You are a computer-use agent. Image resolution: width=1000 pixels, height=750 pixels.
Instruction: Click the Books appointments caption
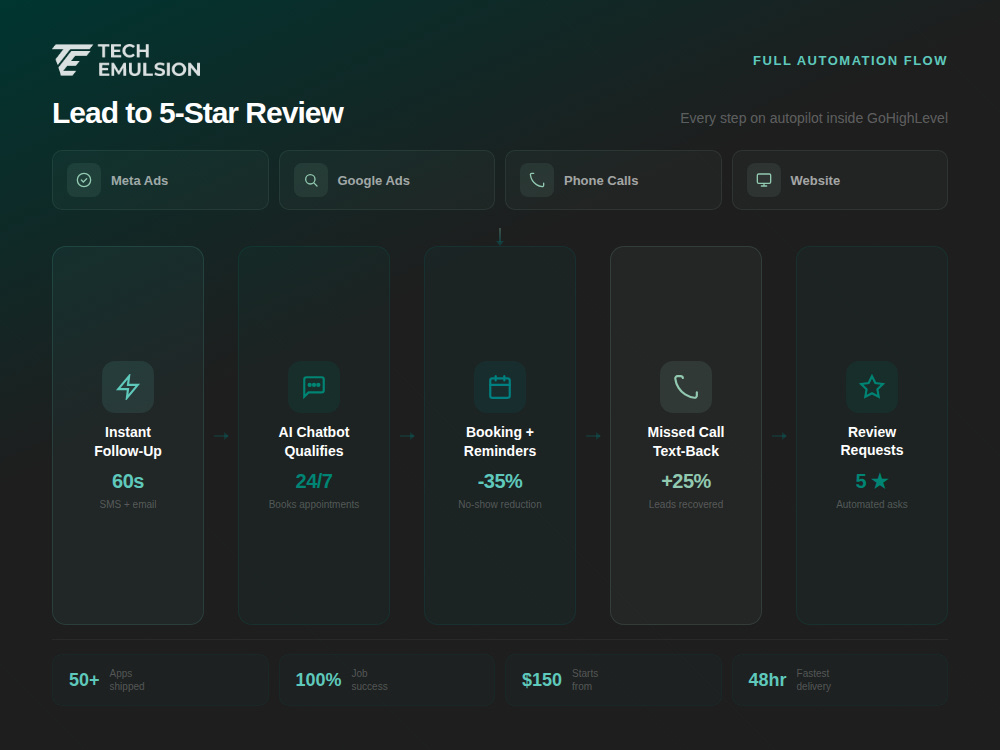coord(314,504)
